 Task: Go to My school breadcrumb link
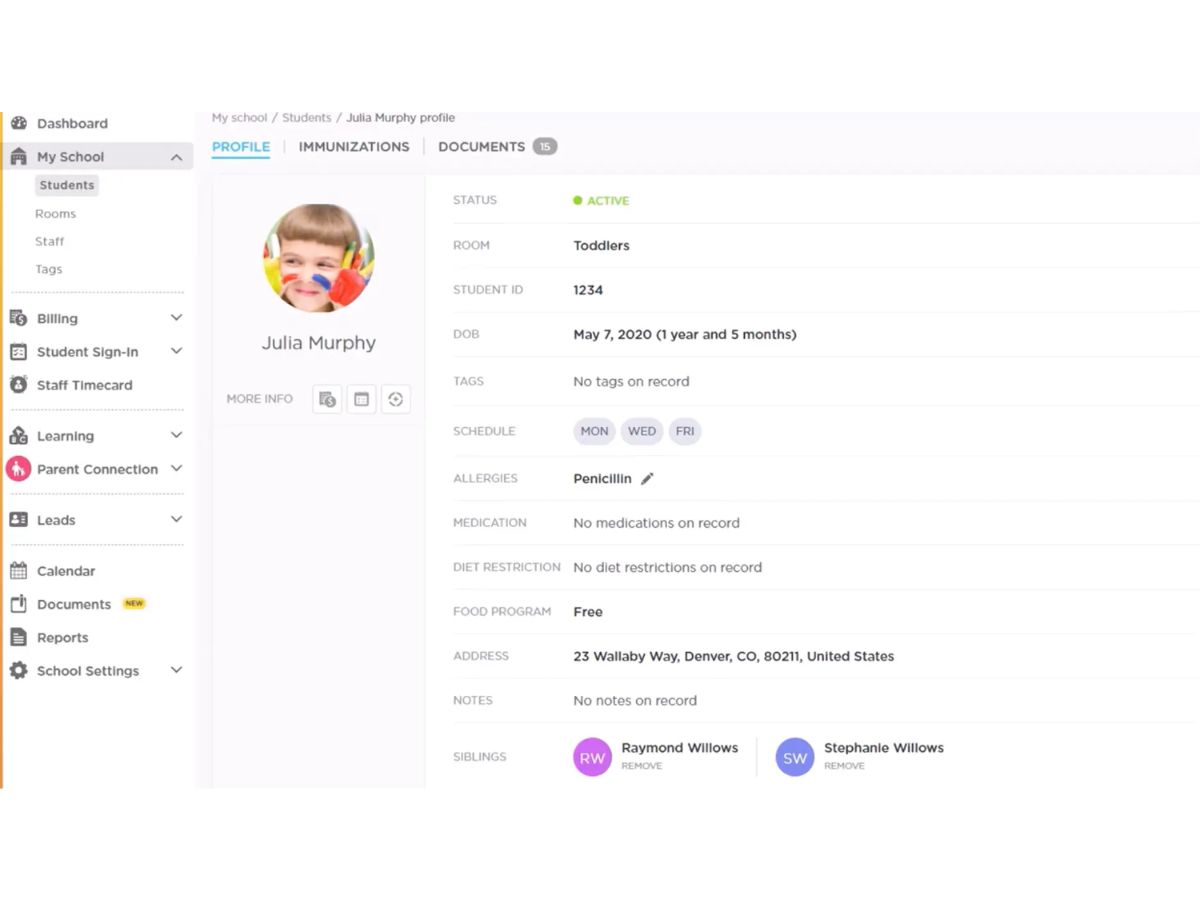(x=239, y=118)
